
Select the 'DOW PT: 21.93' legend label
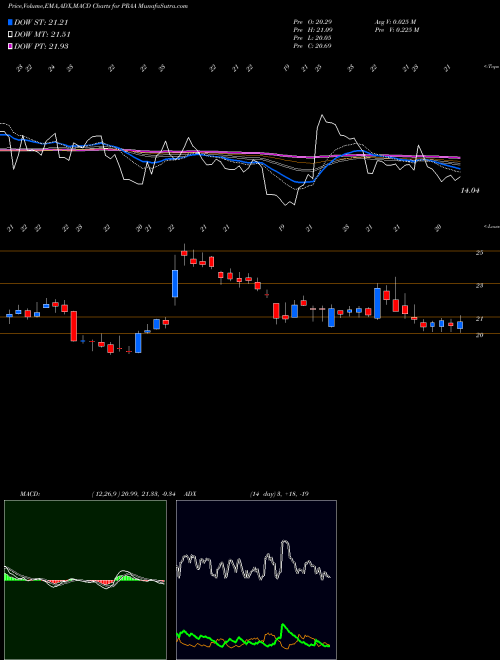tap(41, 46)
